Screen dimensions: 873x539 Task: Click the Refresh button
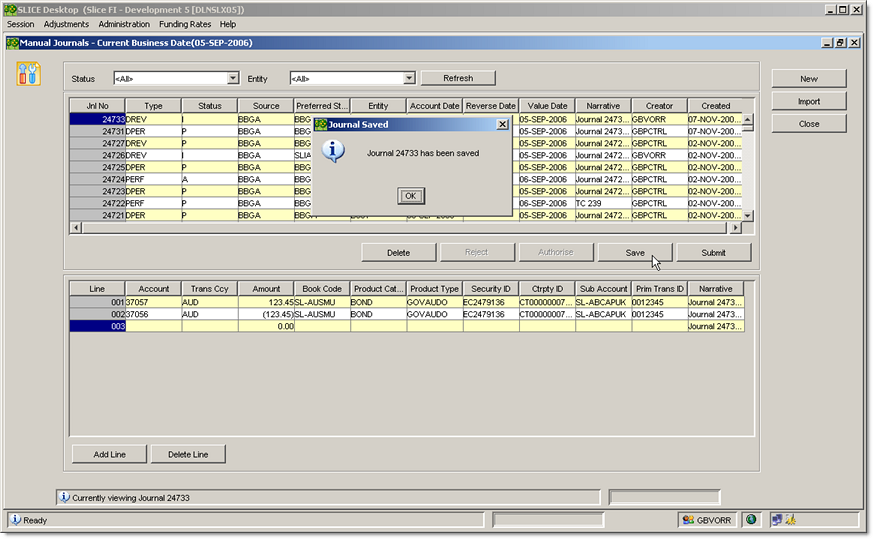tap(457, 78)
